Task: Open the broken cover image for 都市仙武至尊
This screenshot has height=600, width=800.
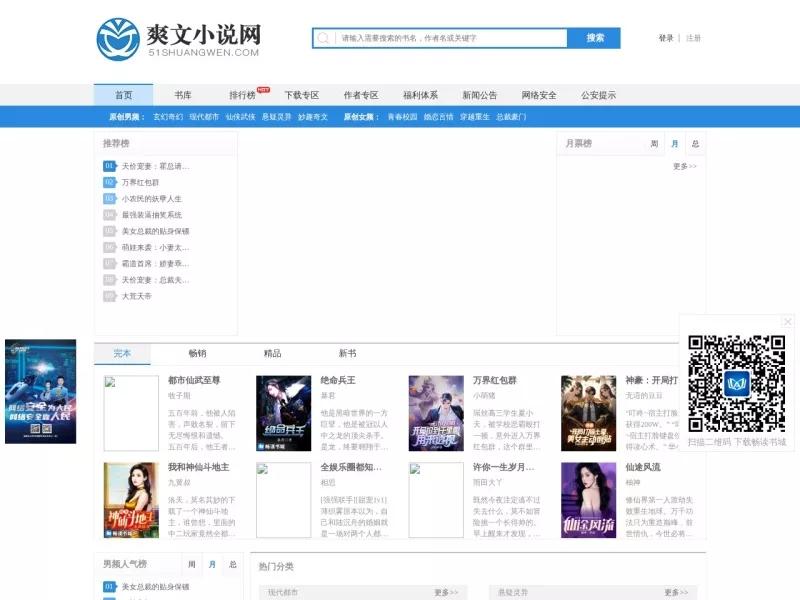Action: pos(131,413)
